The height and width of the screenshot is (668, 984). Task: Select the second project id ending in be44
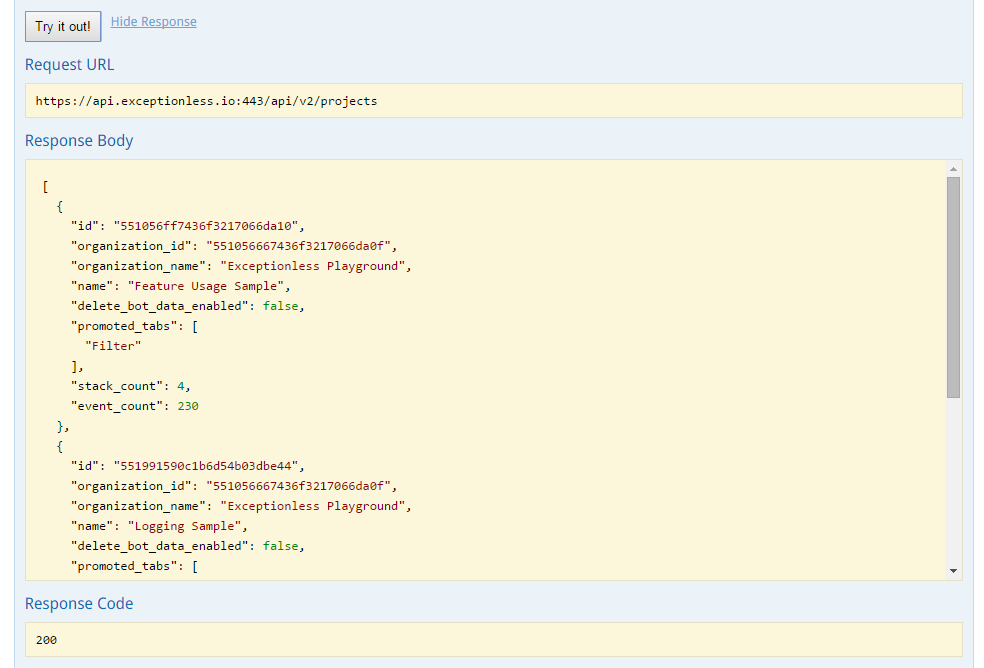(x=208, y=466)
